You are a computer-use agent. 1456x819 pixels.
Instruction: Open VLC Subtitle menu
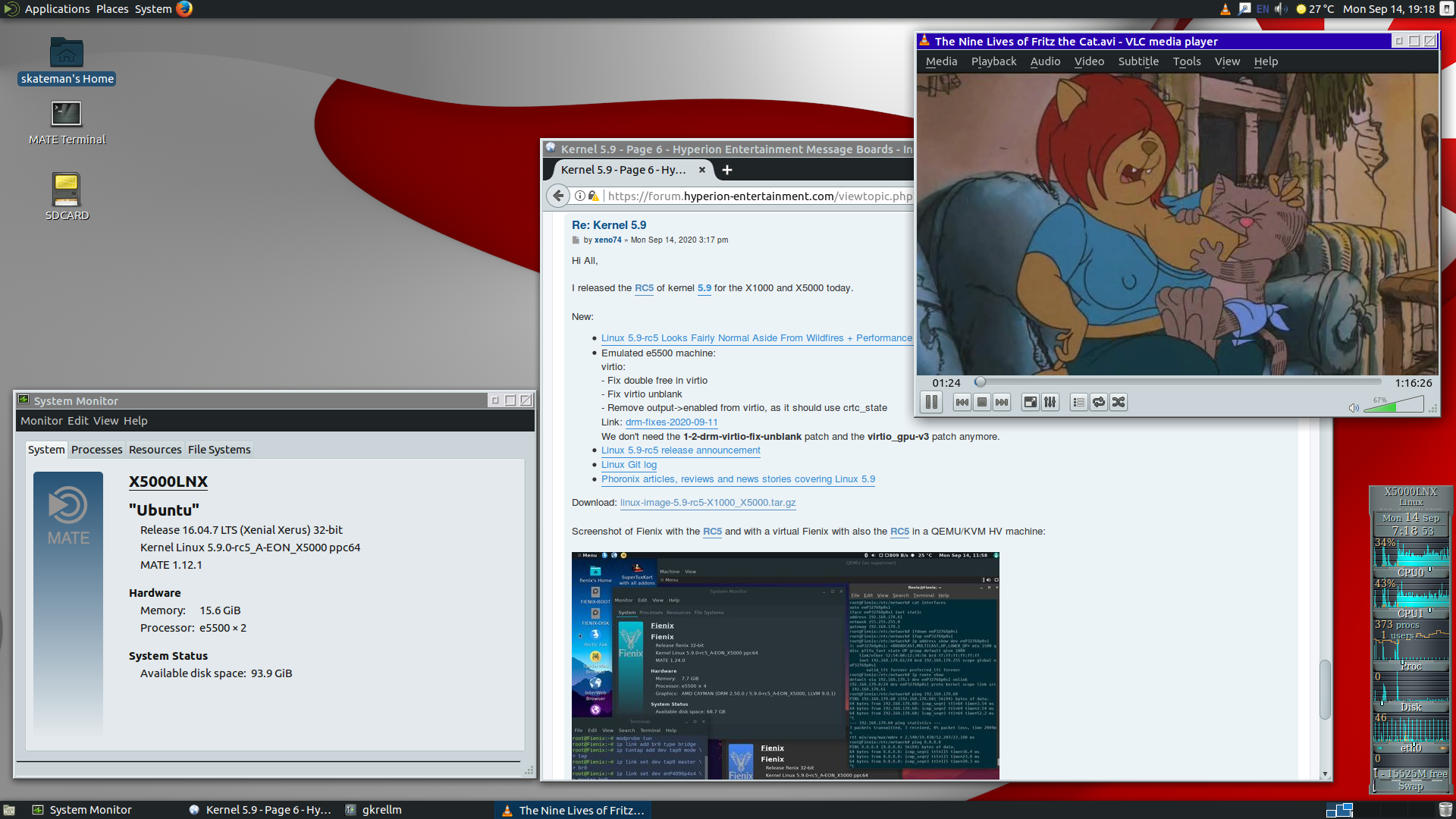1138,61
